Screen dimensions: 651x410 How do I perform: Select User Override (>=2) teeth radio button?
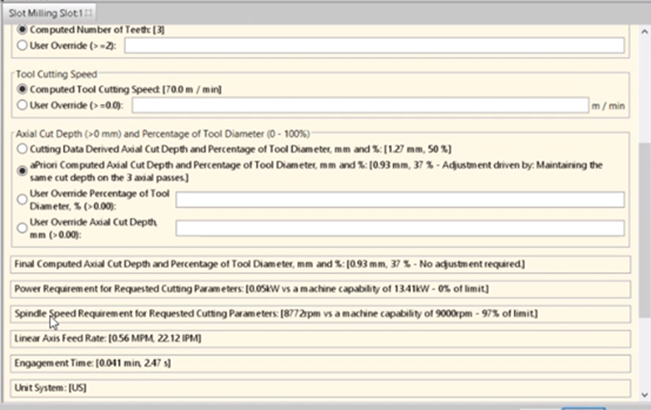(22, 45)
